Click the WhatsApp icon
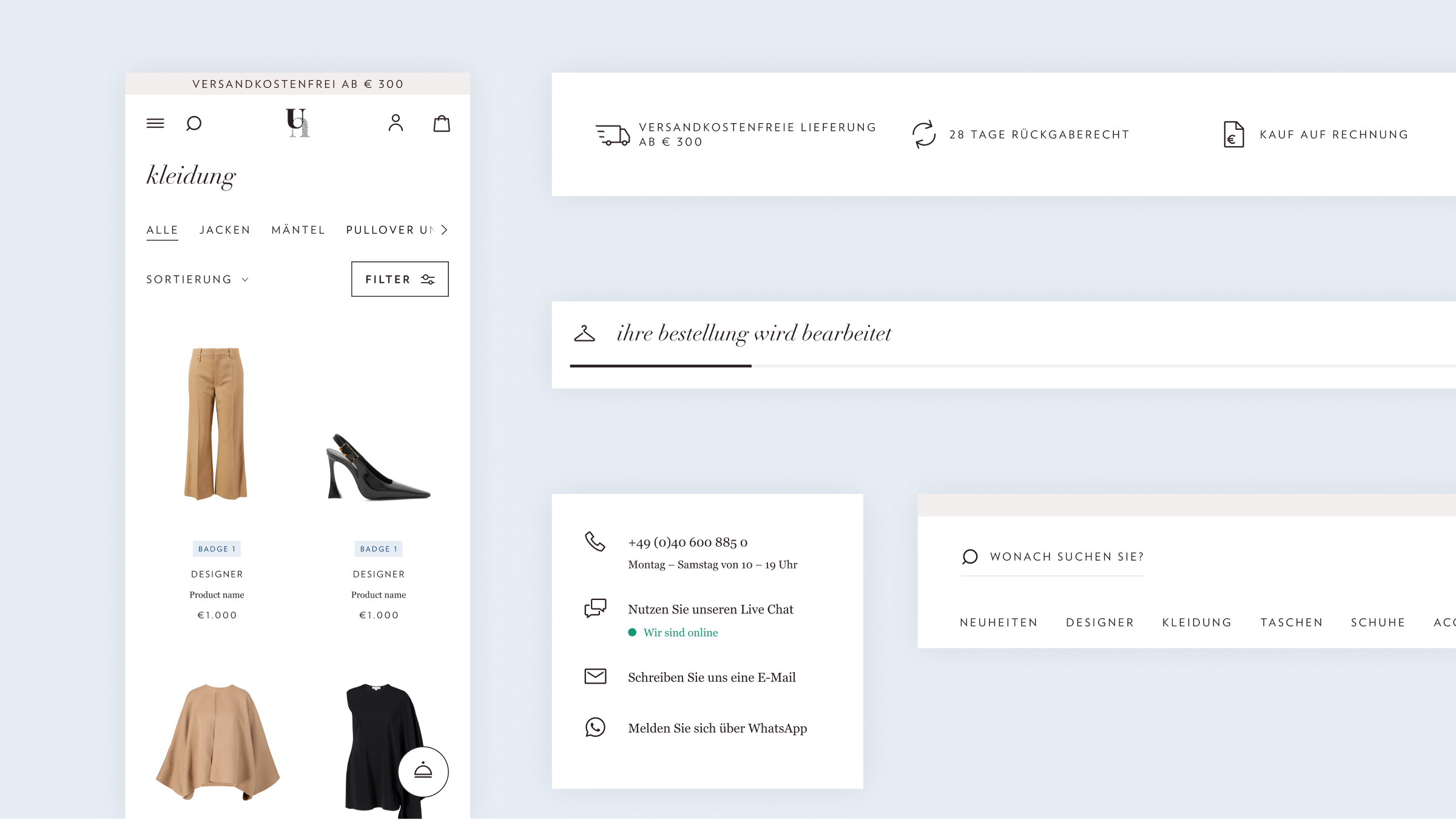 pyautogui.click(x=595, y=727)
